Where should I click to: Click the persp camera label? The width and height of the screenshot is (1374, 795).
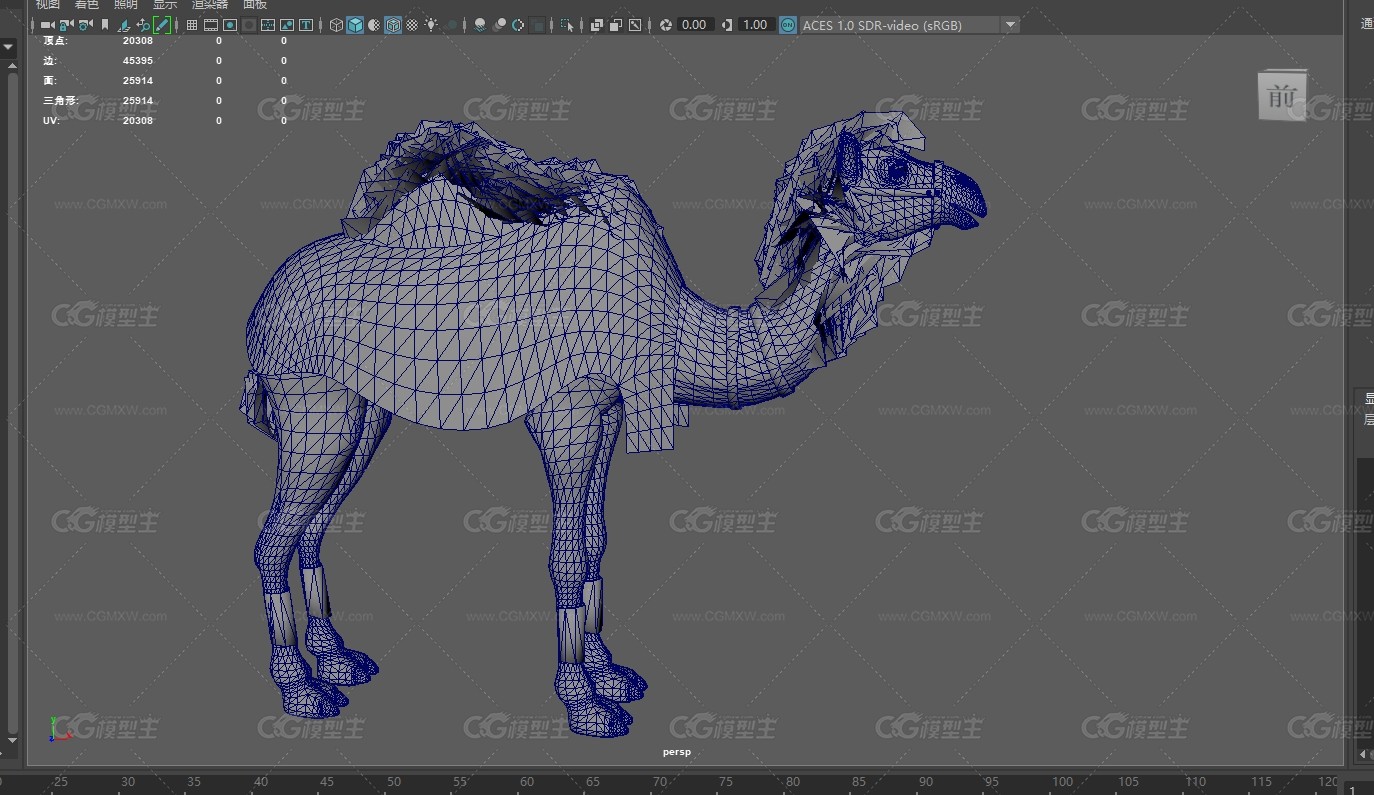[677, 752]
